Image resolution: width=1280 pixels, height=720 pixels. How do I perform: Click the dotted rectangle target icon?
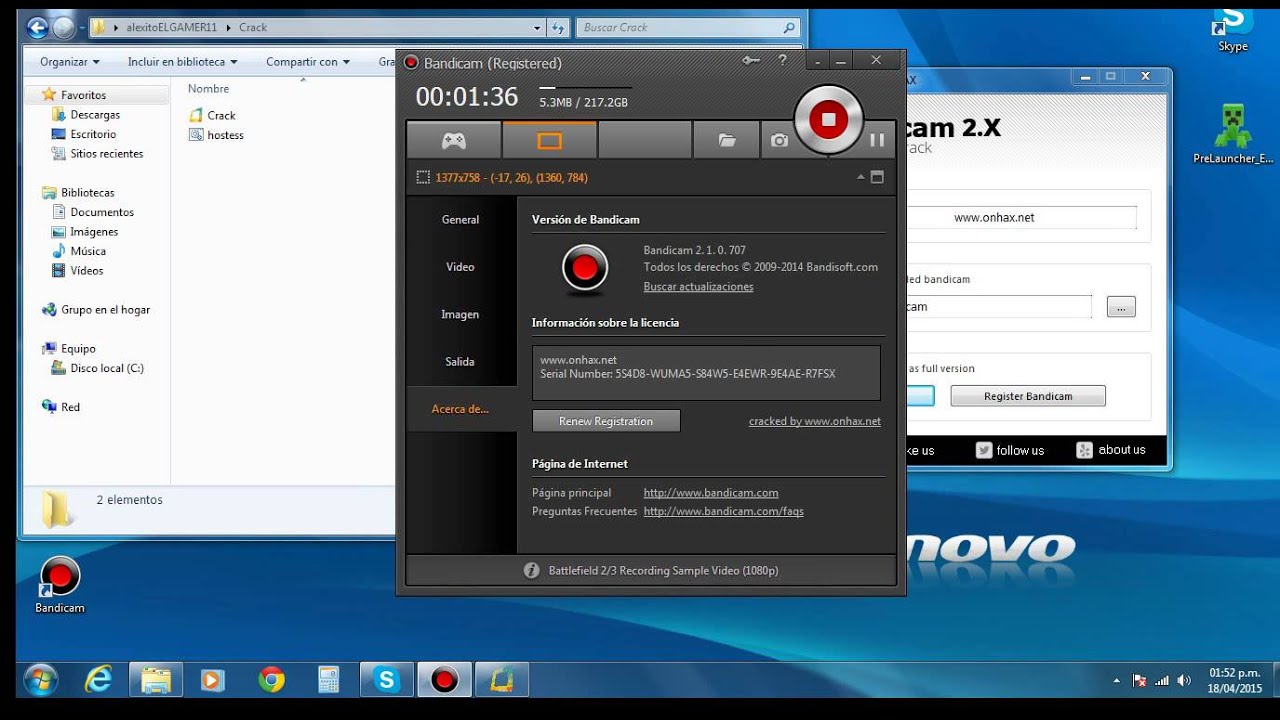point(423,177)
